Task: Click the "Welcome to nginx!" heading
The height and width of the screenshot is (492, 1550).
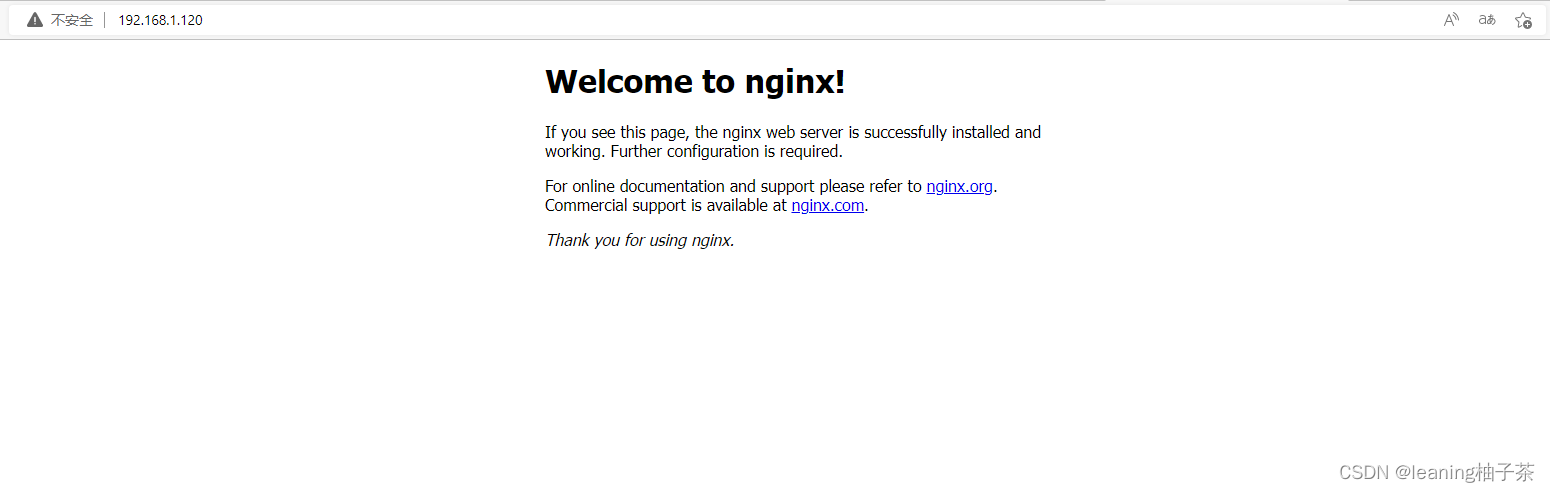Action: coord(695,82)
